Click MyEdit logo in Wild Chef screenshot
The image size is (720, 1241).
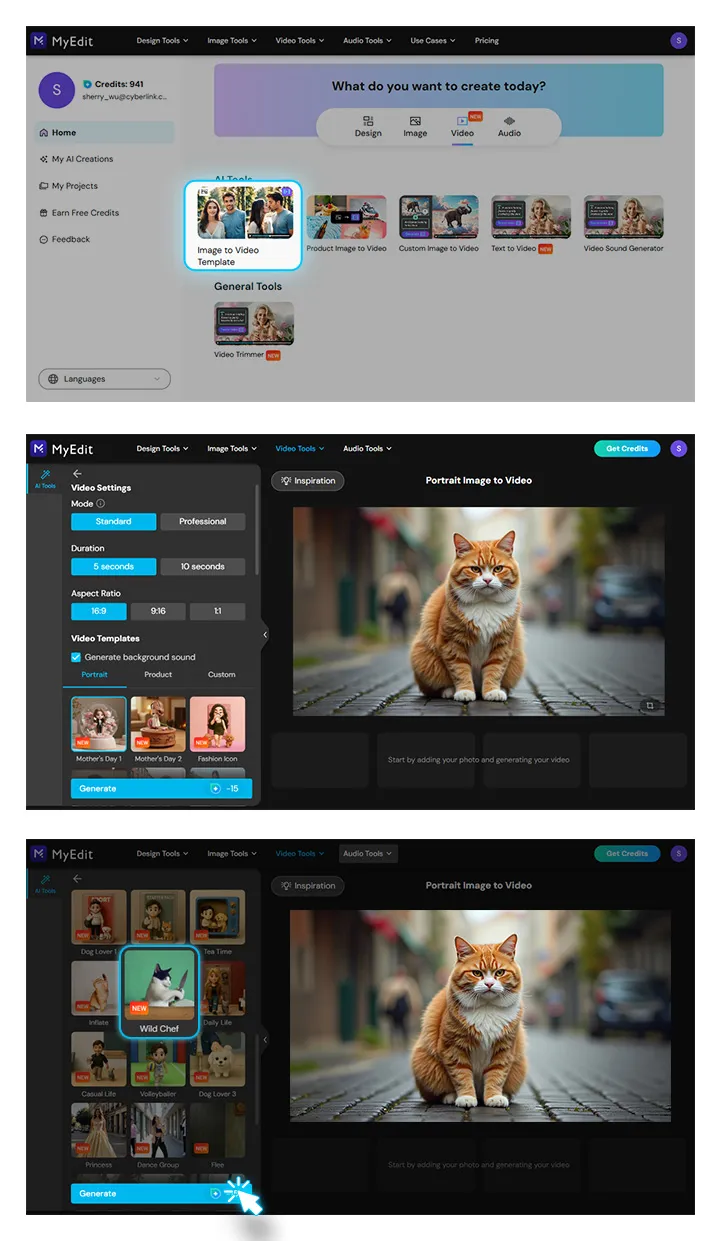pyautogui.click(x=61, y=853)
